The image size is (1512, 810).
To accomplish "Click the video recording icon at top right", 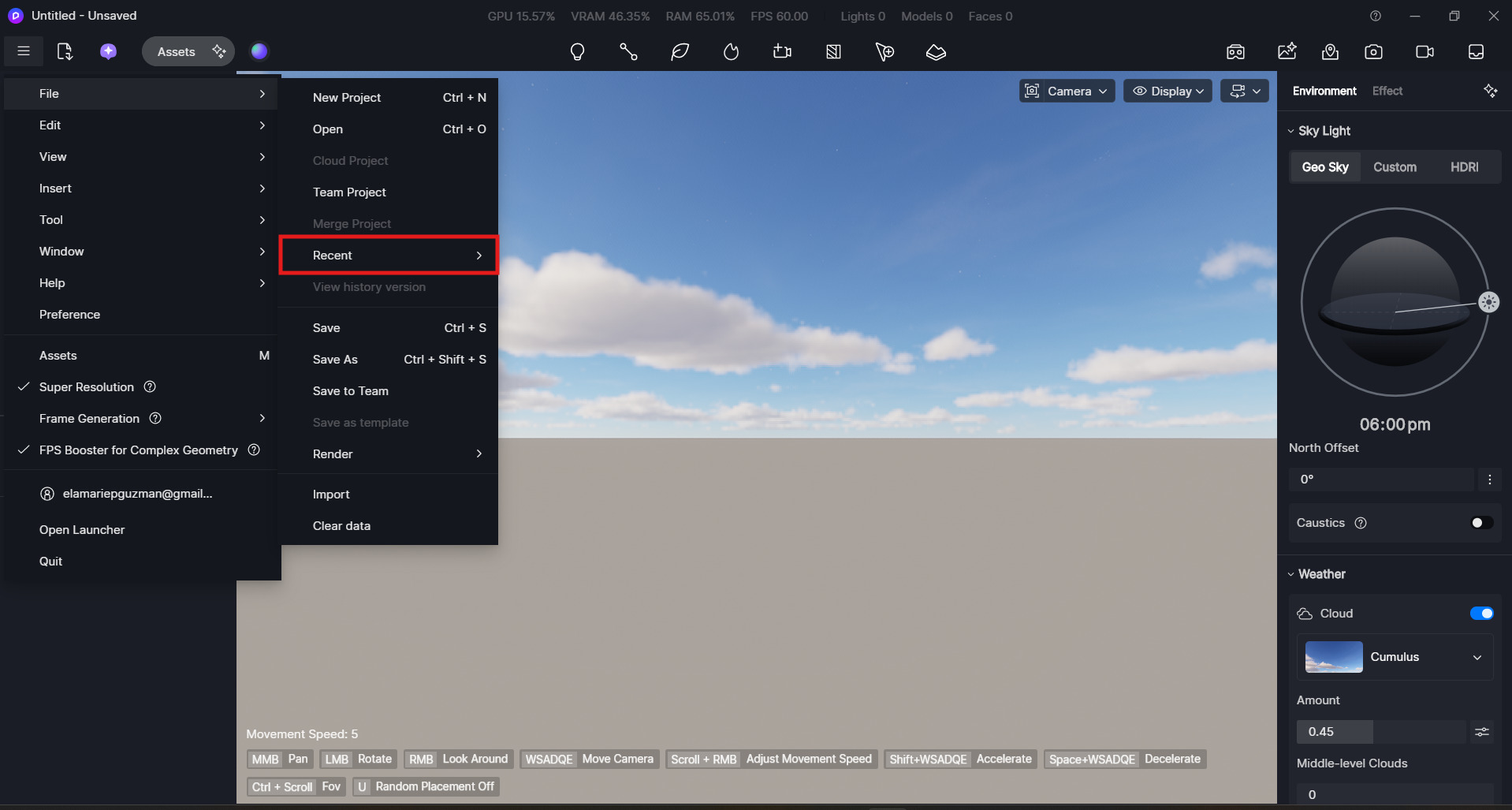I will click(1424, 52).
